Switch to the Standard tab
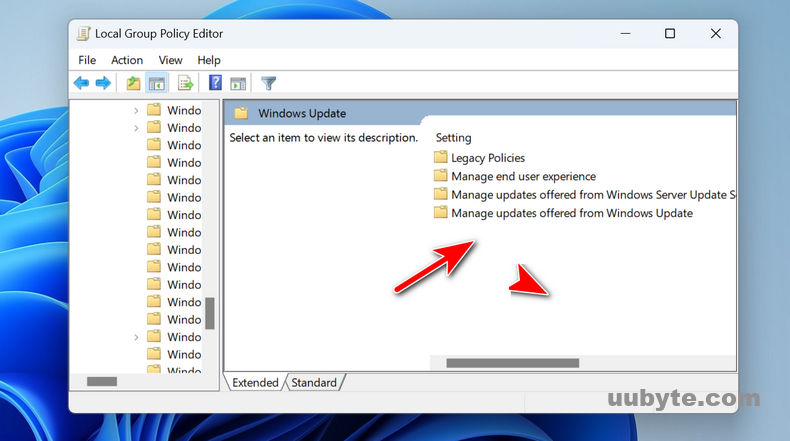This screenshot has height=441, width=790. tap(314, 383)
